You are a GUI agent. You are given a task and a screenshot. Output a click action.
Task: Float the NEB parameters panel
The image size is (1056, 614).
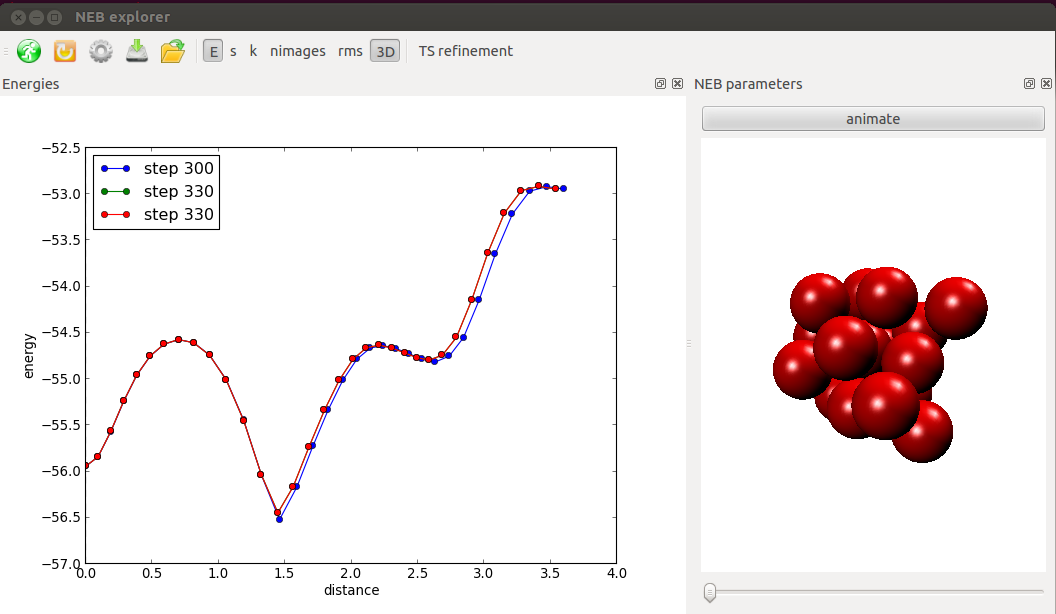click(1029, 84)
